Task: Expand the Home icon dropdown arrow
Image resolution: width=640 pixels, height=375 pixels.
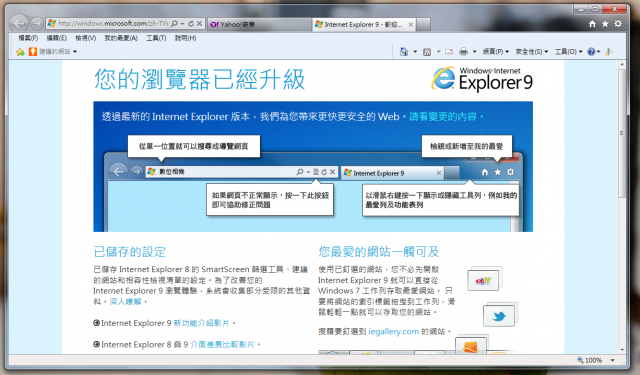Action: pos(415,52)
